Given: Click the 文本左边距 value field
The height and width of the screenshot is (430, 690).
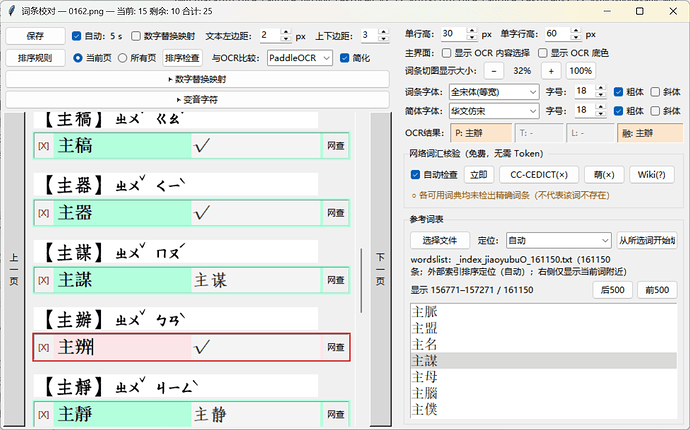Looking at the screenshot, I should coord(269,35).
